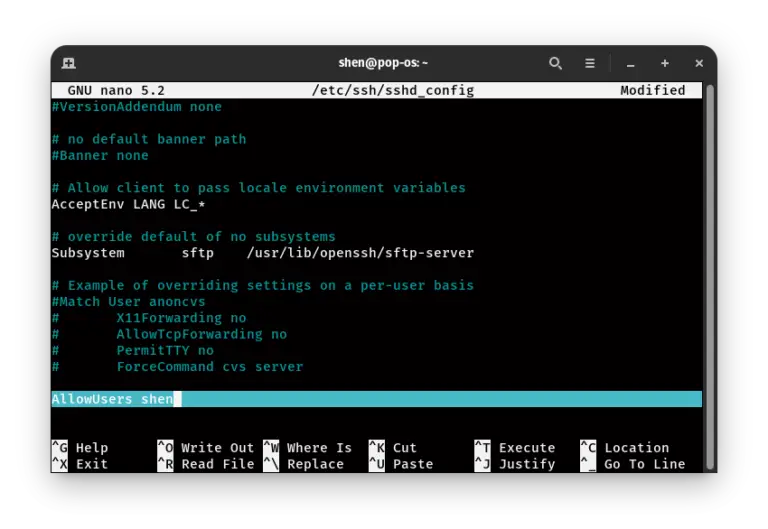Screen dimensions: 768x529
Task: Place cursor on #Banner none line
Action: [100, 155]
